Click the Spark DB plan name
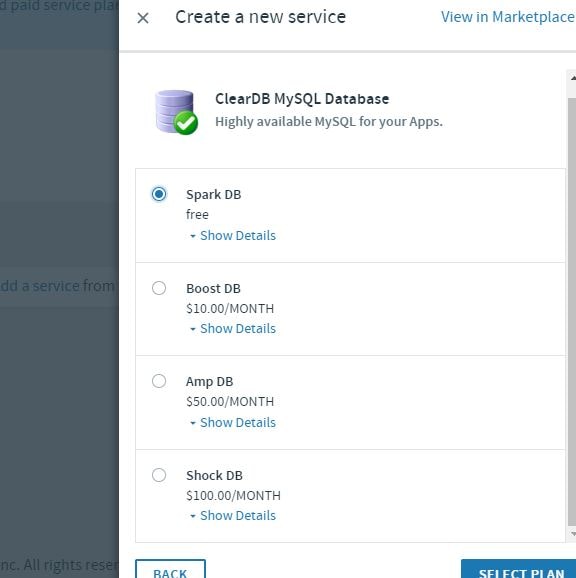576x578 pixels. (213, 194)
